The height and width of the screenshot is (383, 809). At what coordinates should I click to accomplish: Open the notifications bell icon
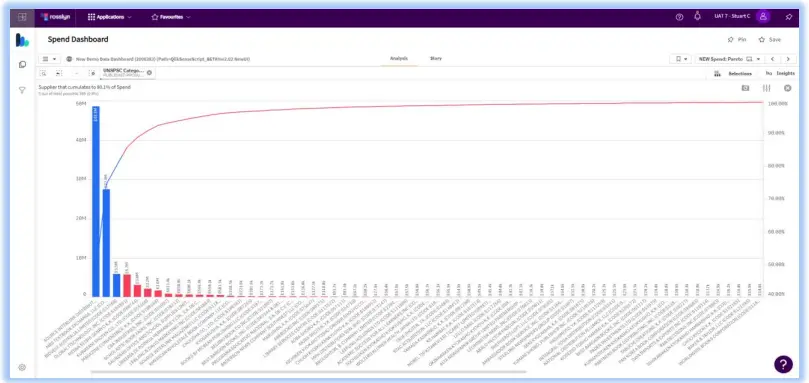(698, 16)
